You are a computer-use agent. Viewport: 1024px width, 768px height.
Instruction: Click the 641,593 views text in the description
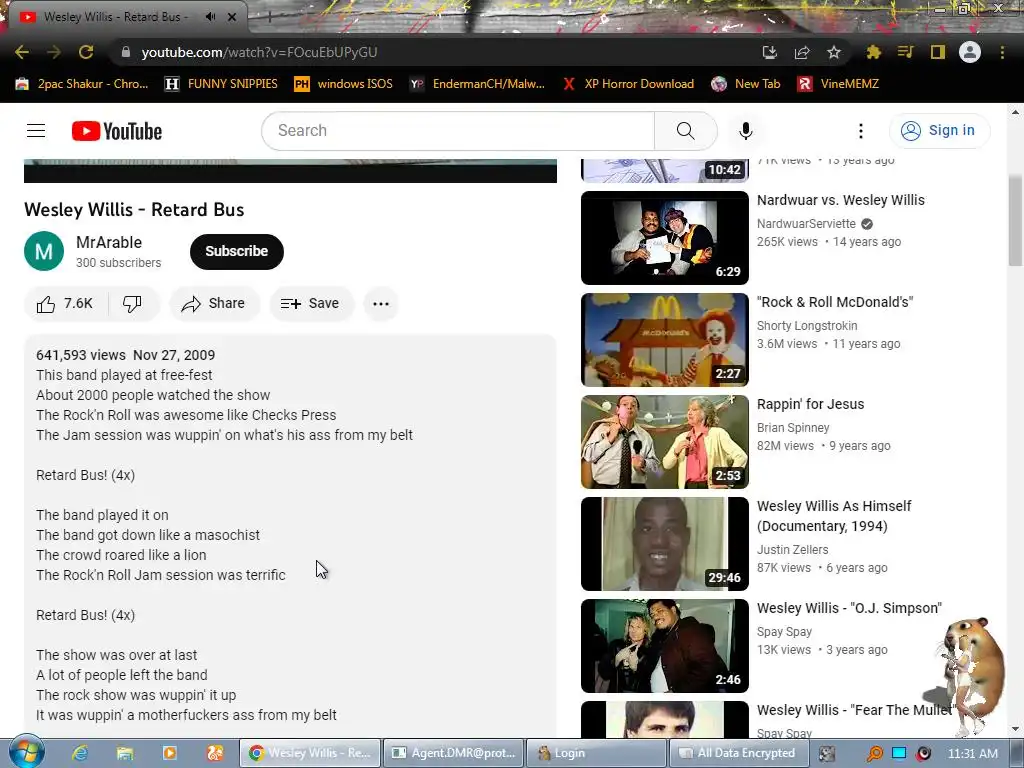pyautogui.click(x=81, y=355)
